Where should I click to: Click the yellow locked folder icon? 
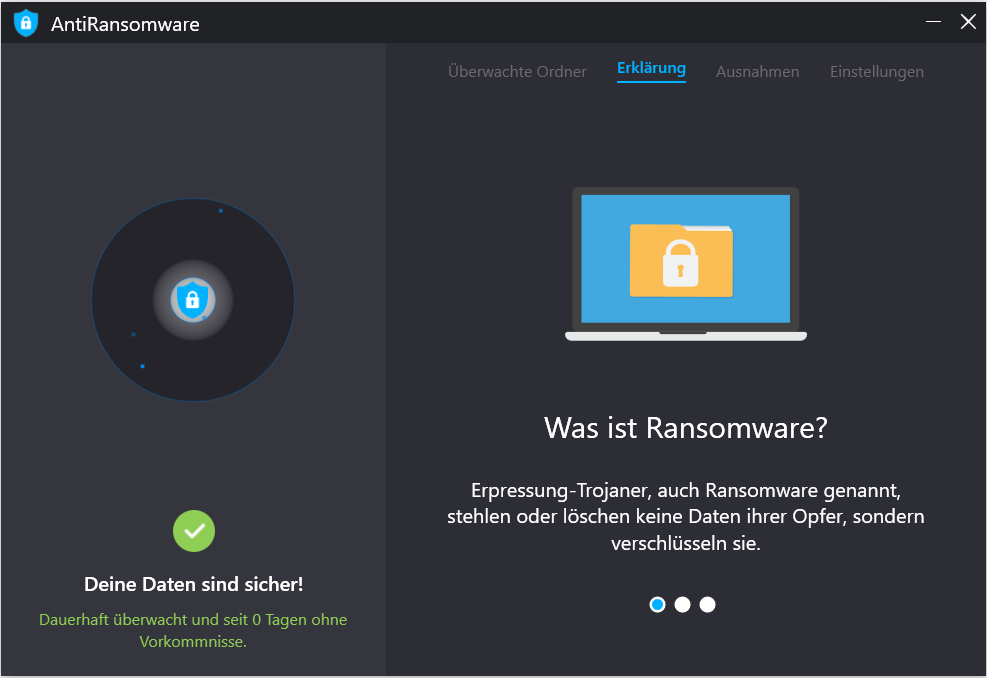click(x=680, y=261)
